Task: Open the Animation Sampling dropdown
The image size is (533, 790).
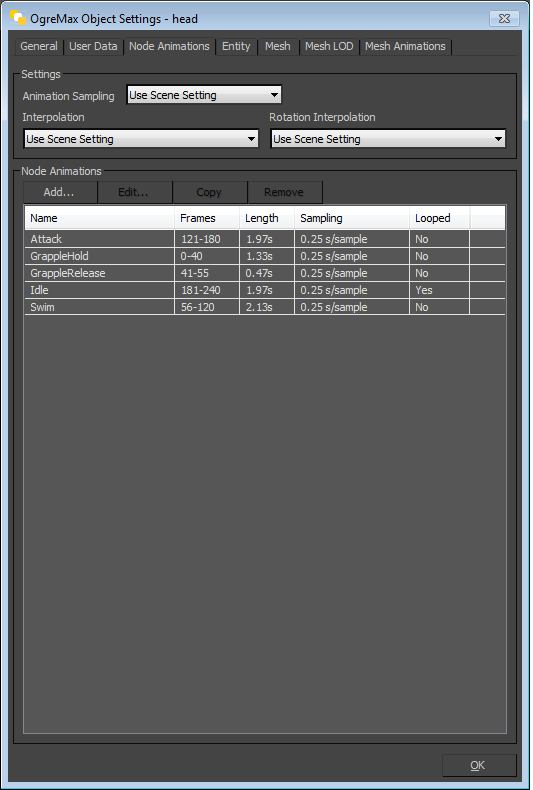Action: click(x=204, y=95)
